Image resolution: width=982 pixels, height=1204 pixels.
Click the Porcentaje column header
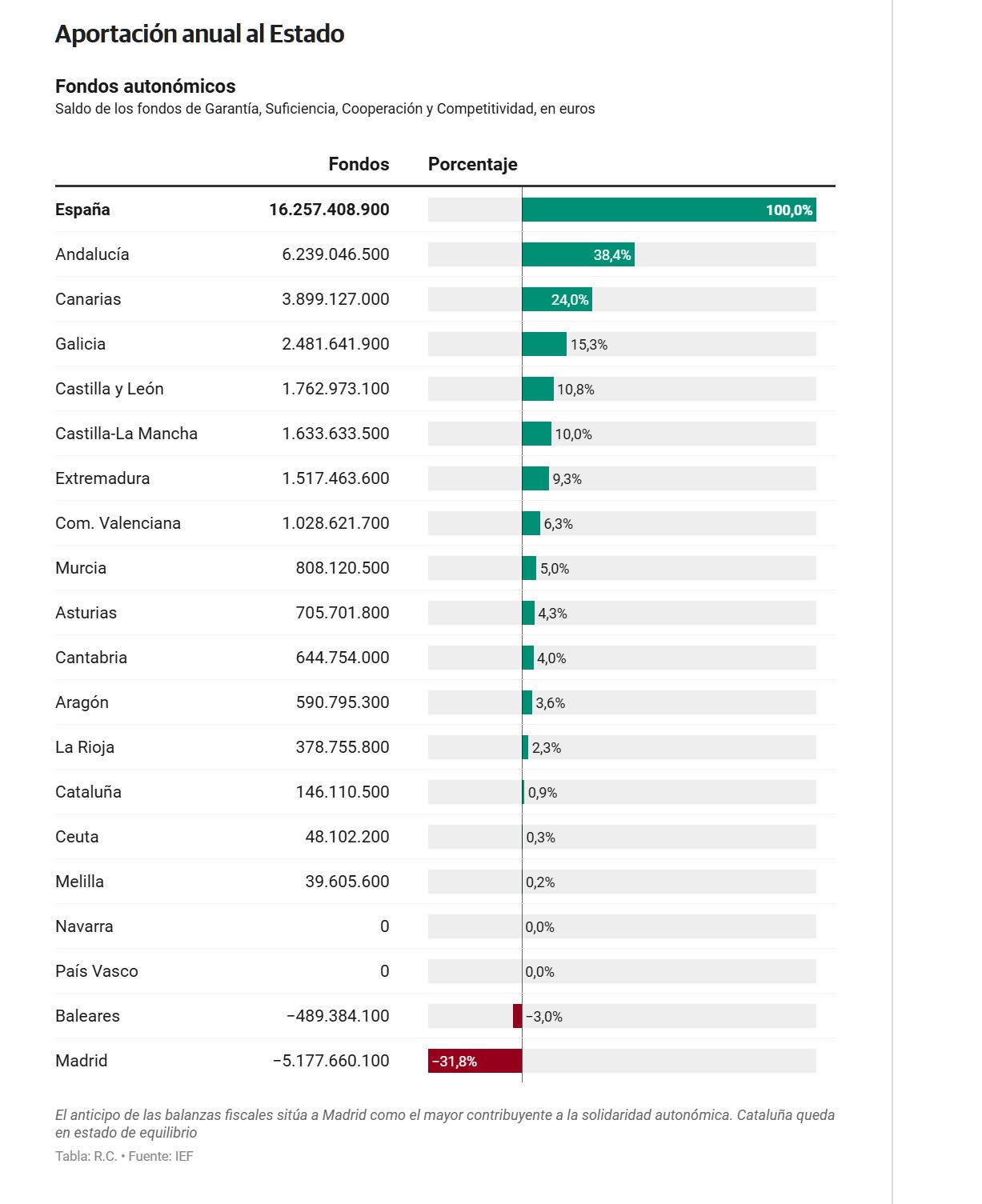473,164
